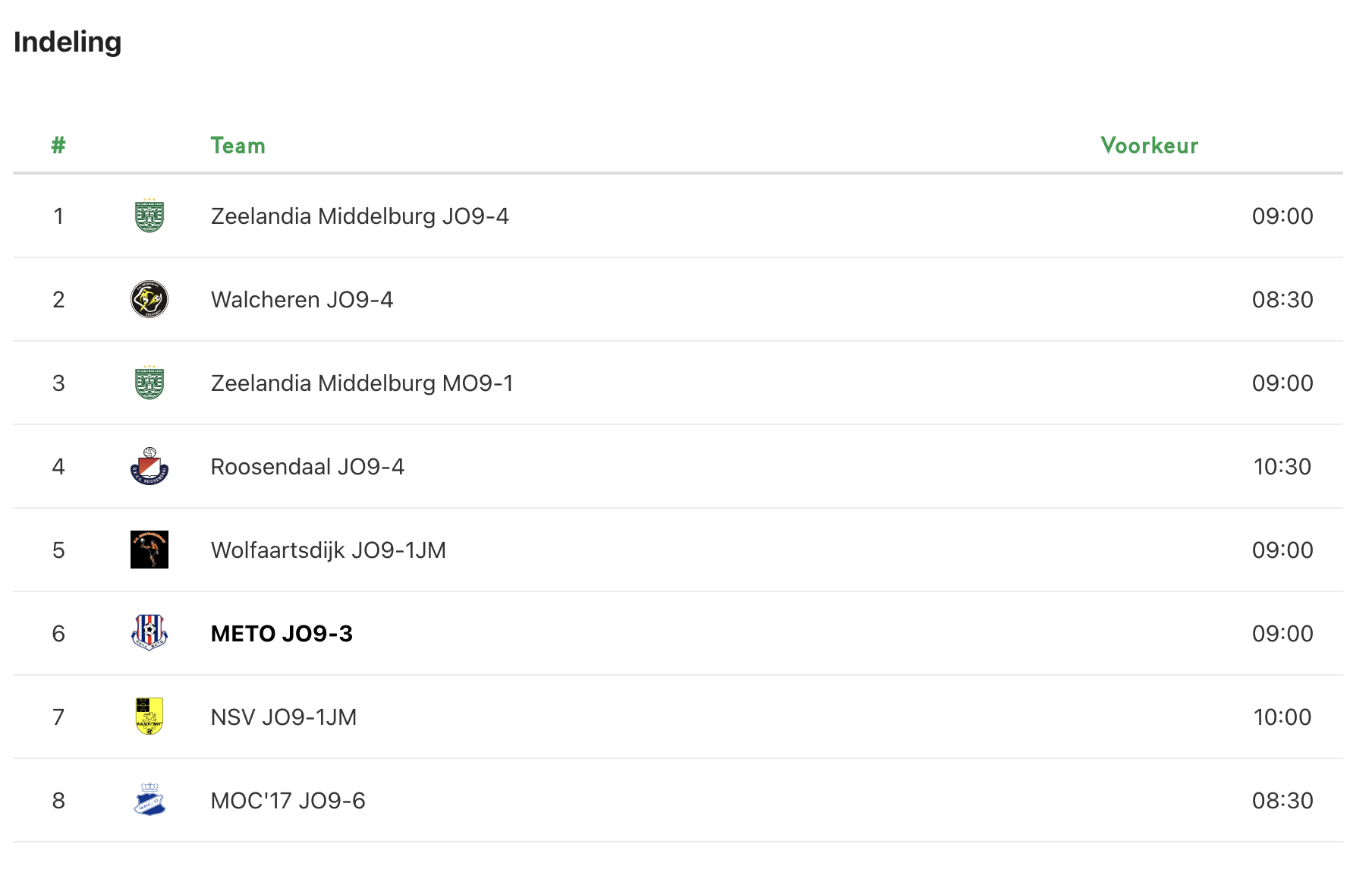This screenshot has height=879, width=1372.
Task: Click the # column header
Action: click(58, 146)
